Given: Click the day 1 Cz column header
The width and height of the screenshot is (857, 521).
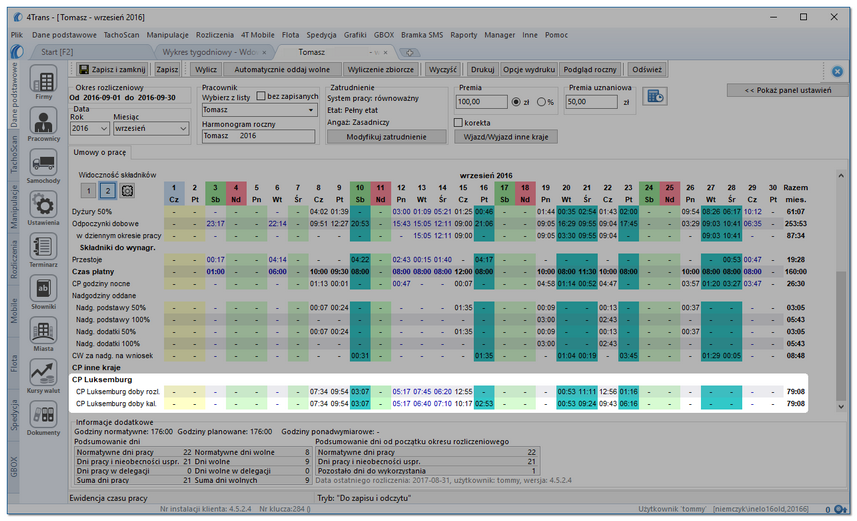Looking at the screenshot, I should point(174,194).
